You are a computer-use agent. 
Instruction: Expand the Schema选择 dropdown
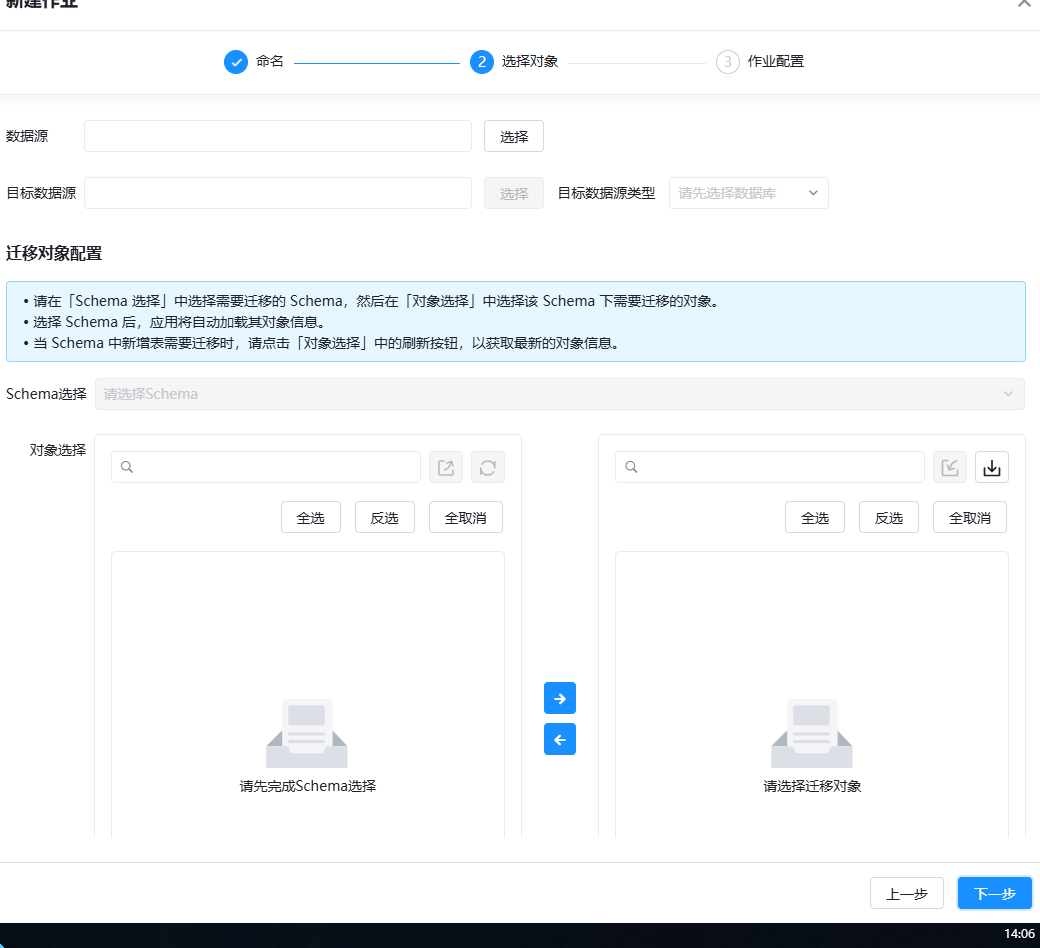(x=559, y=394)
